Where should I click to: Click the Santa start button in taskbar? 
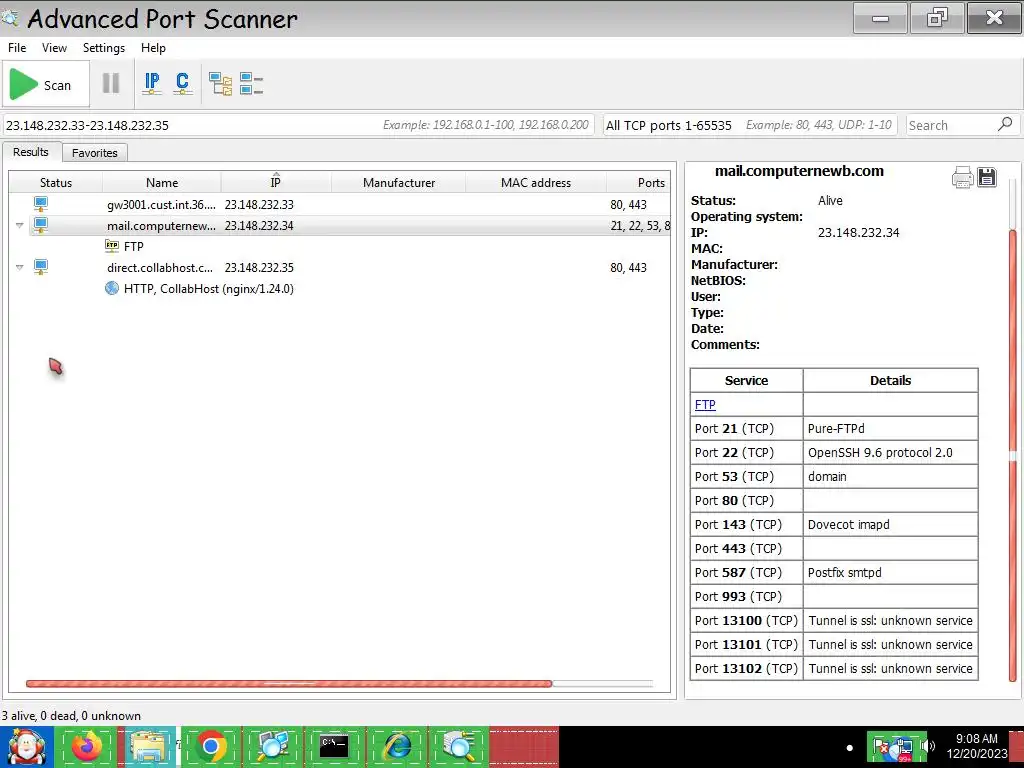[26, 746]
